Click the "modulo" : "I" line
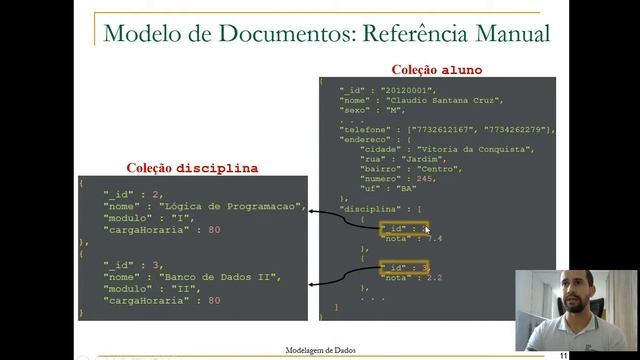Screen dimensions: 640x360 pyautogui.click(x=149, y=218)
